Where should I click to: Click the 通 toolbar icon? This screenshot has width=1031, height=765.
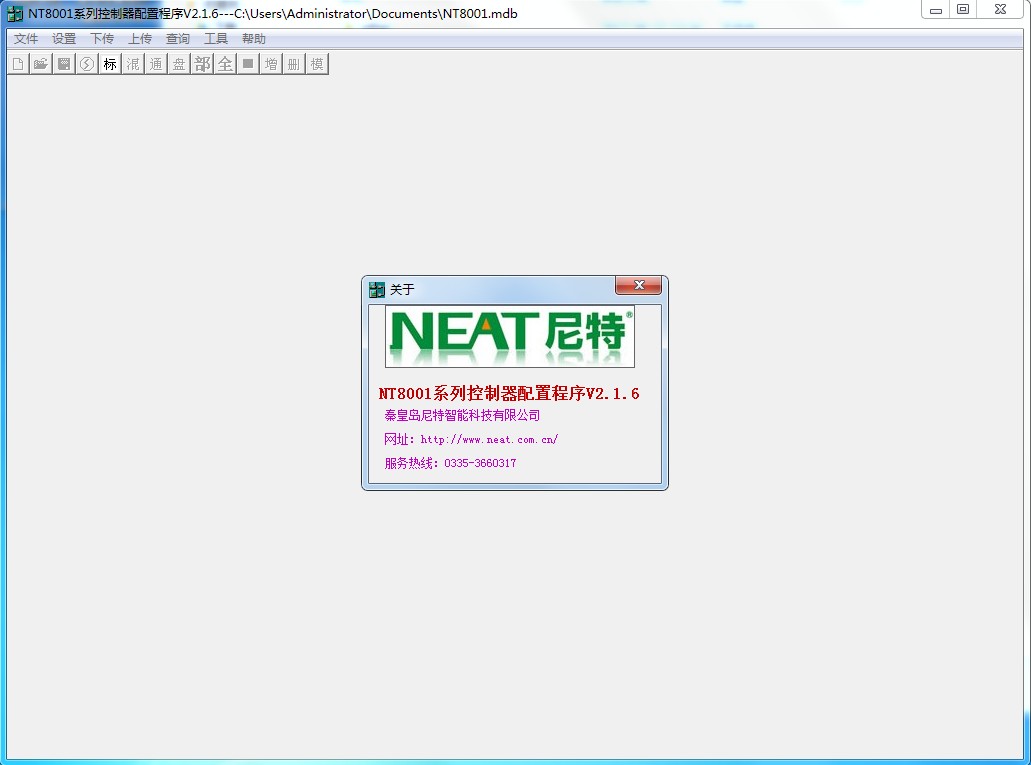pos(155,63)
